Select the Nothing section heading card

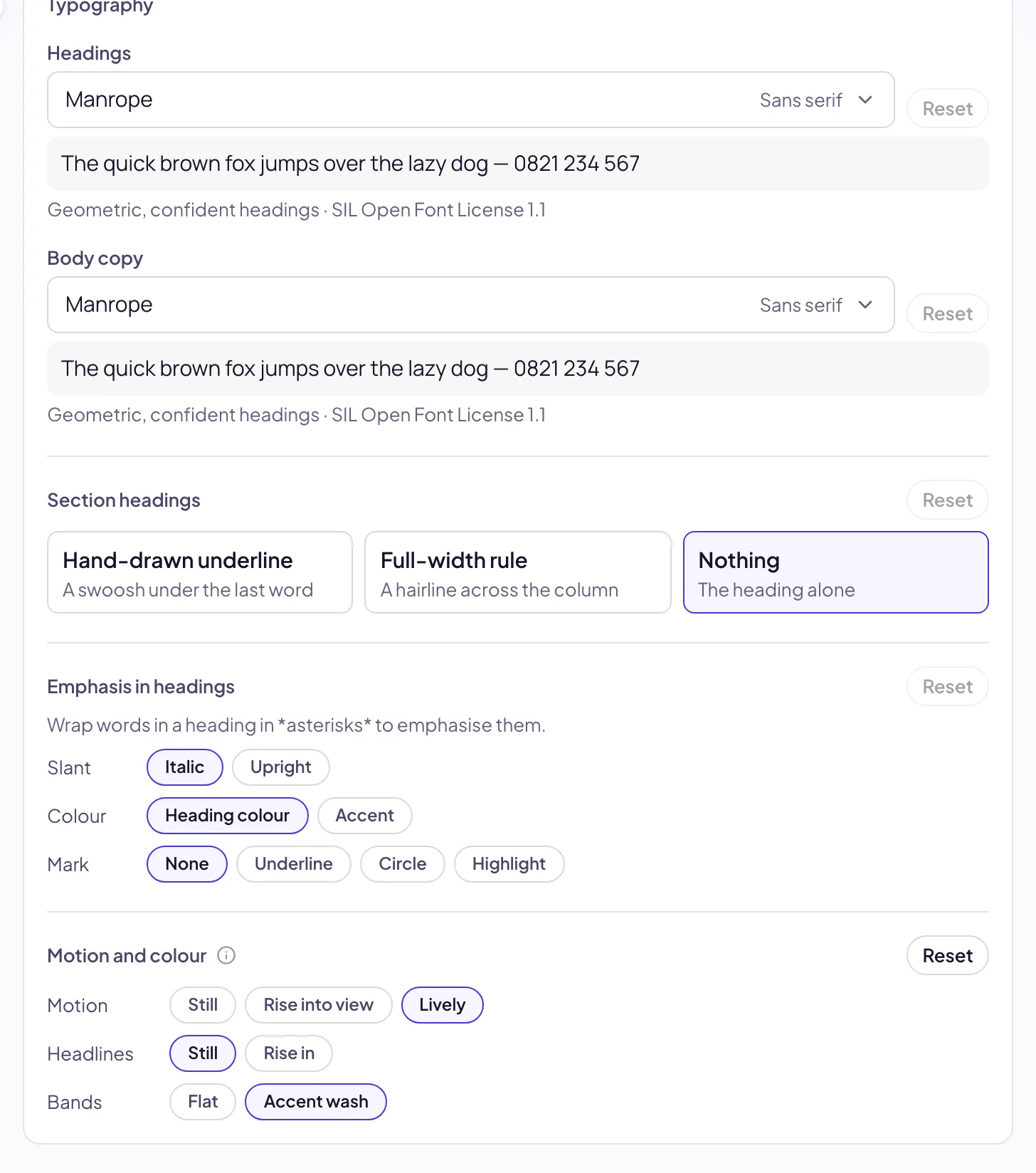836,572
